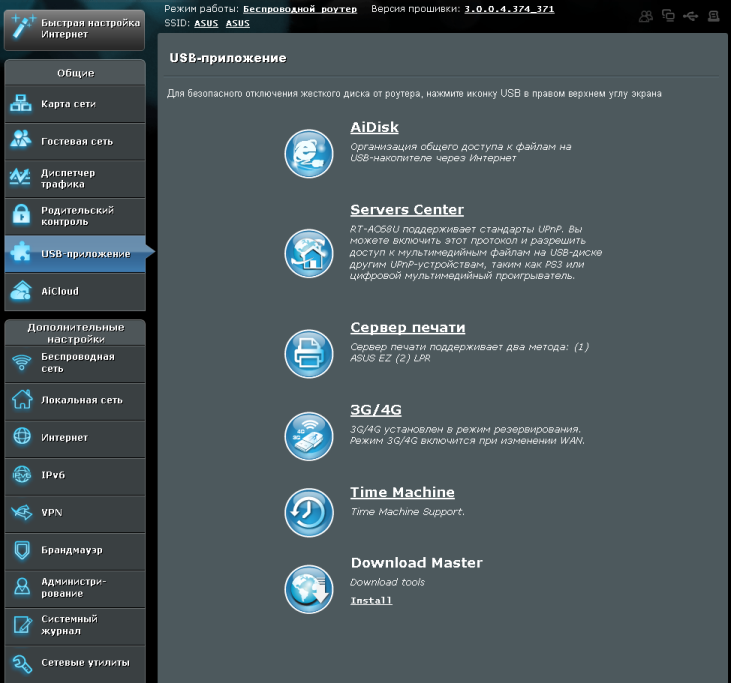Viewport: 731px width, 683px height.
Task: Click the first ASUS SSID link
Action: pyautogui.click(x=206, y=23)
